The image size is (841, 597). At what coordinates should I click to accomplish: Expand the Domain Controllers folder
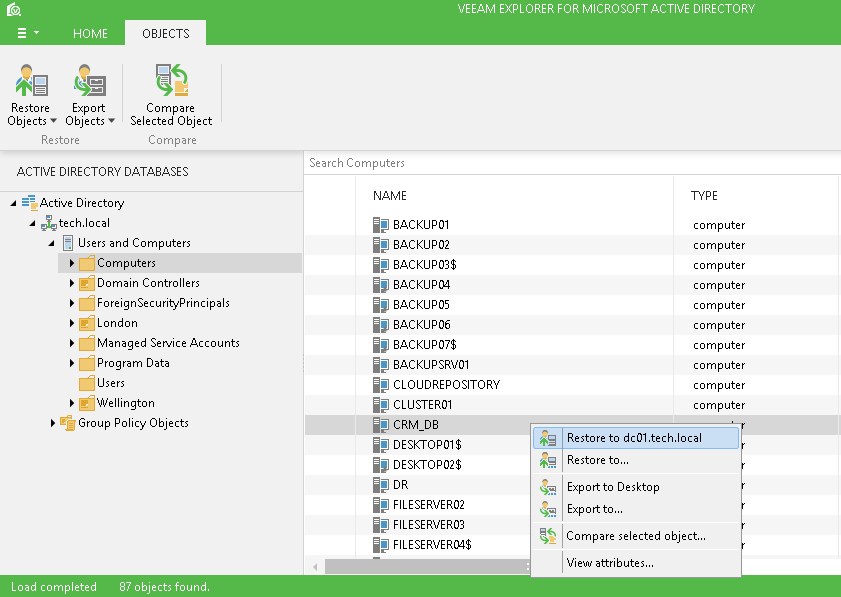[71, 283]
